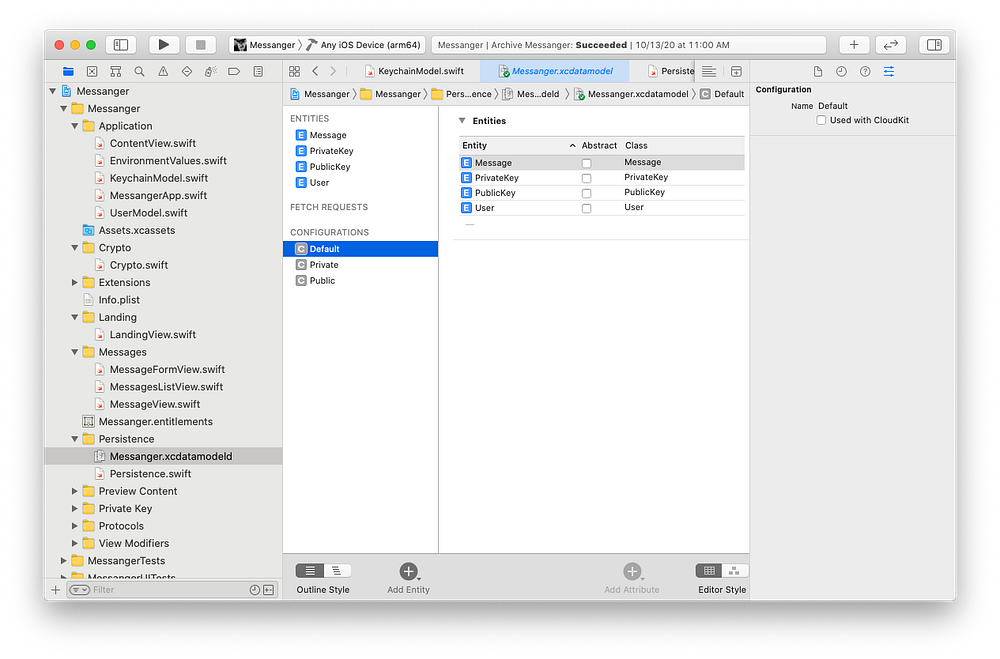
Task: Select the Public configuration
Action: [x=360, y=281]
